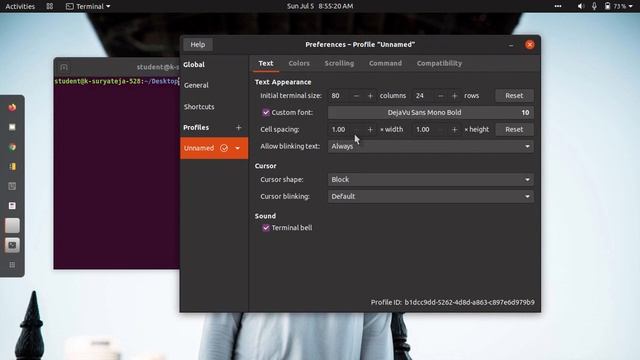Open the Allow blinking text dropdown

(431, 146)
